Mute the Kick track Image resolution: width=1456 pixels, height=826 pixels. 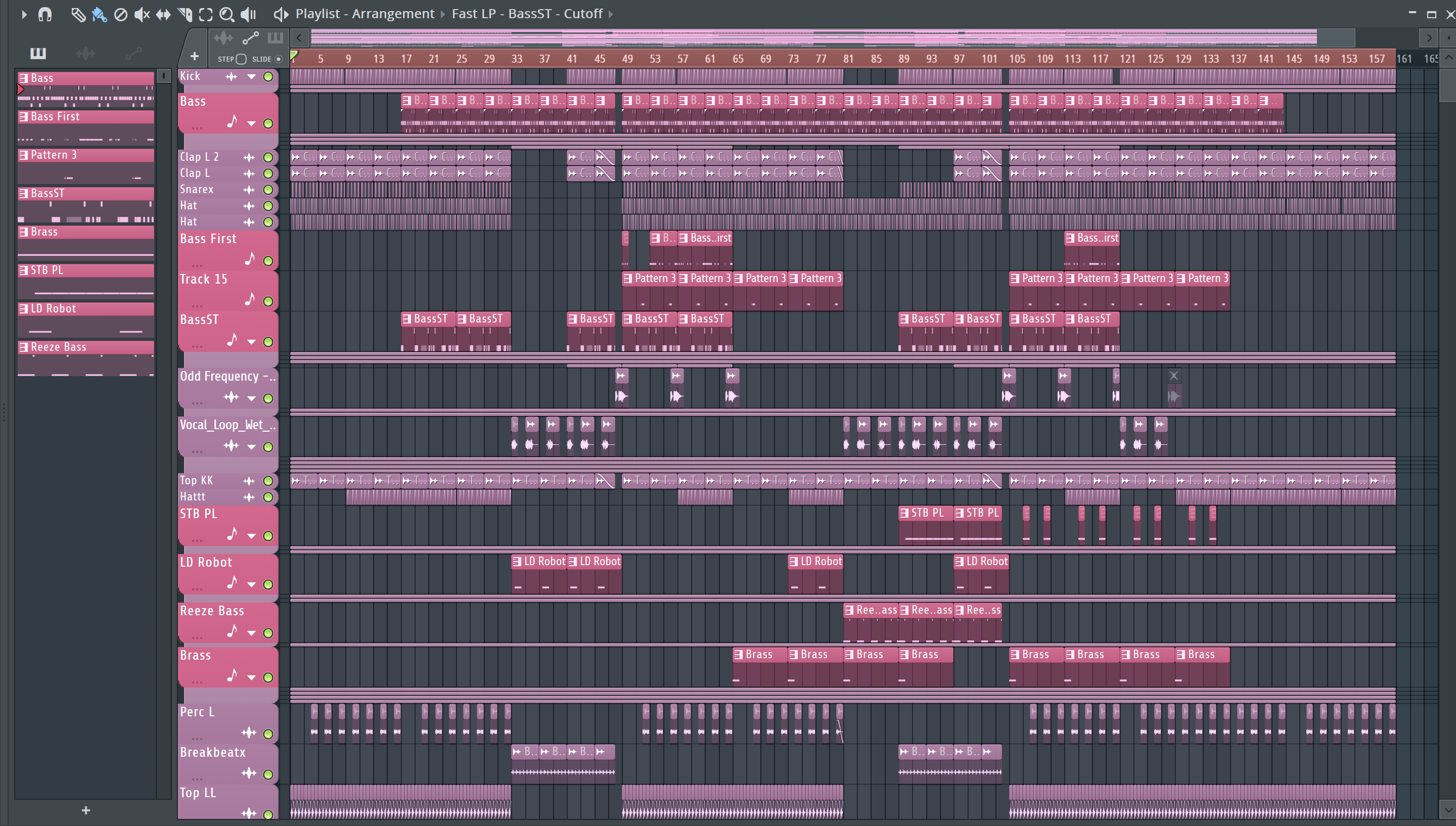[268, 77]
